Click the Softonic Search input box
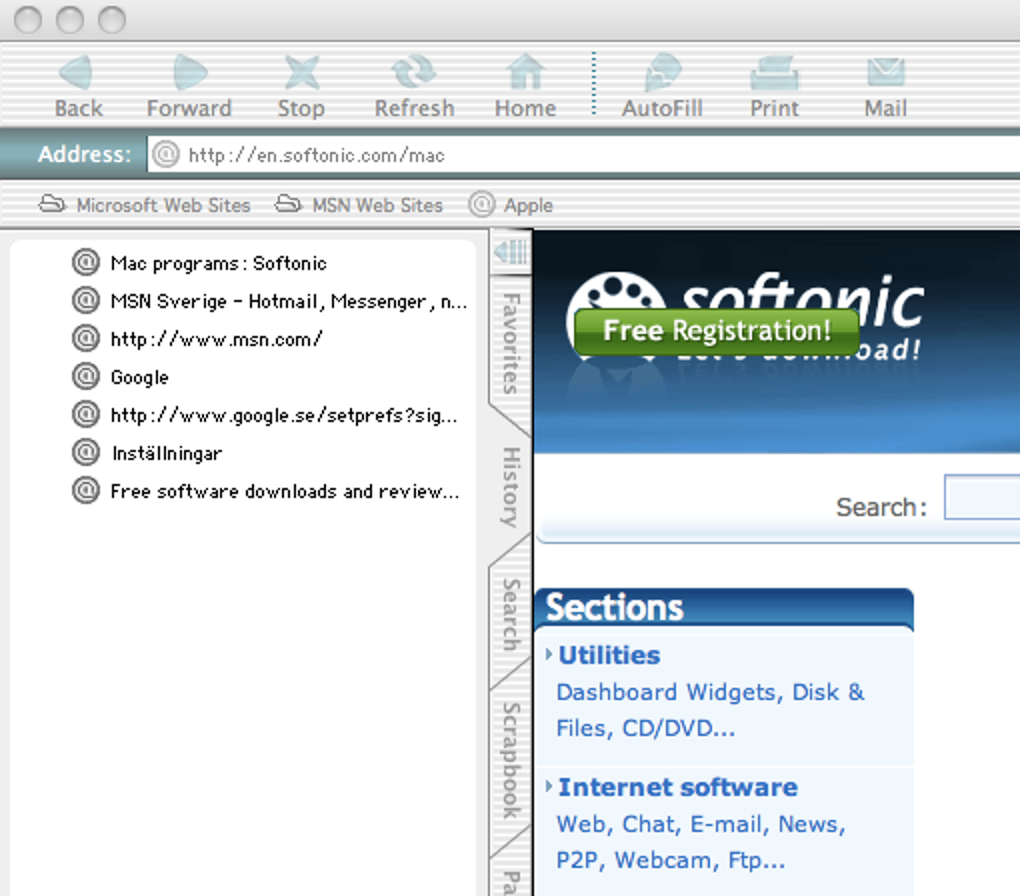This screenshot has width=1020, height=896. tap(982, 498)
